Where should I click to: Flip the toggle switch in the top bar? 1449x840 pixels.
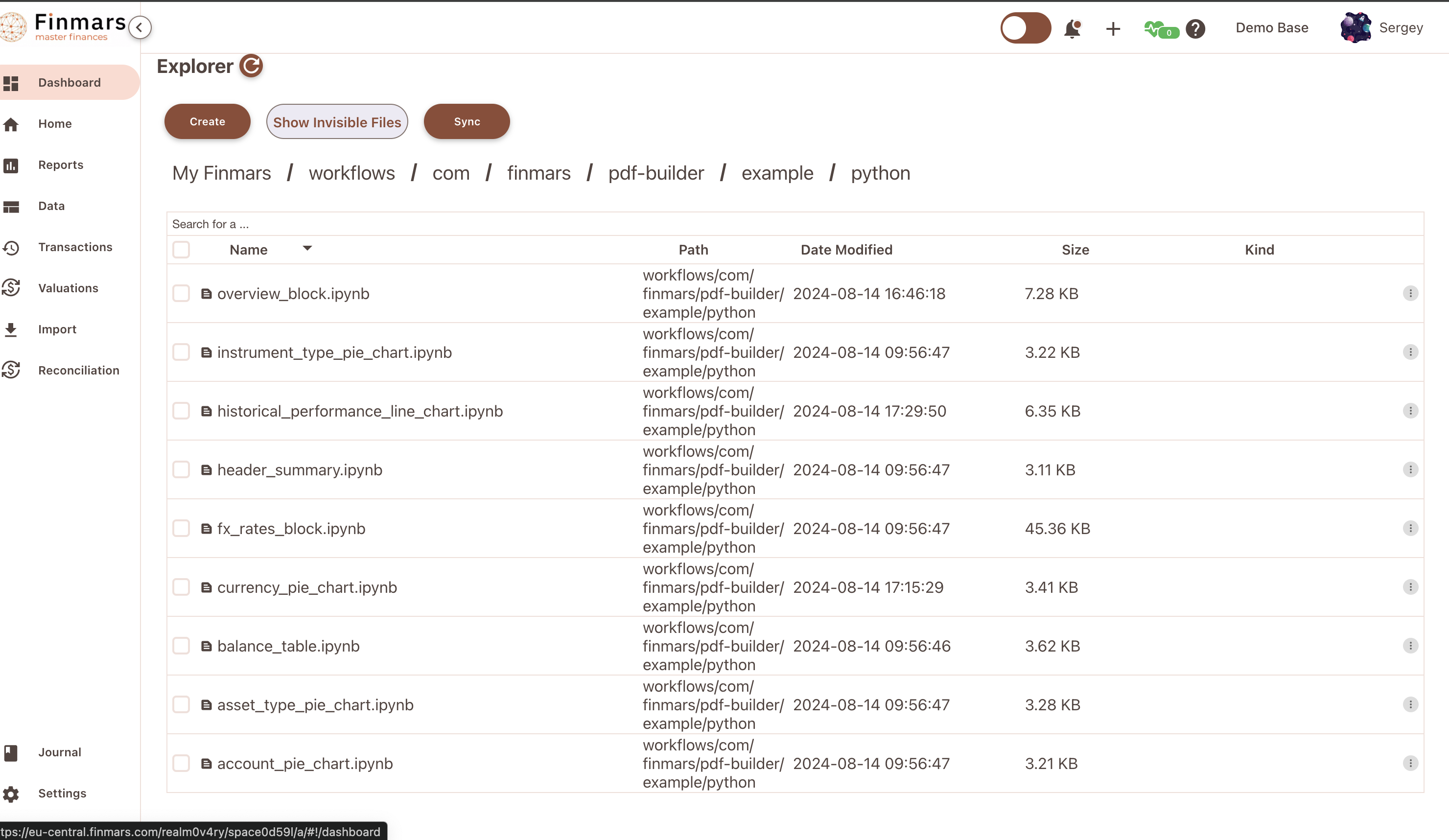pyautogui.click(x=1026, y=28)
